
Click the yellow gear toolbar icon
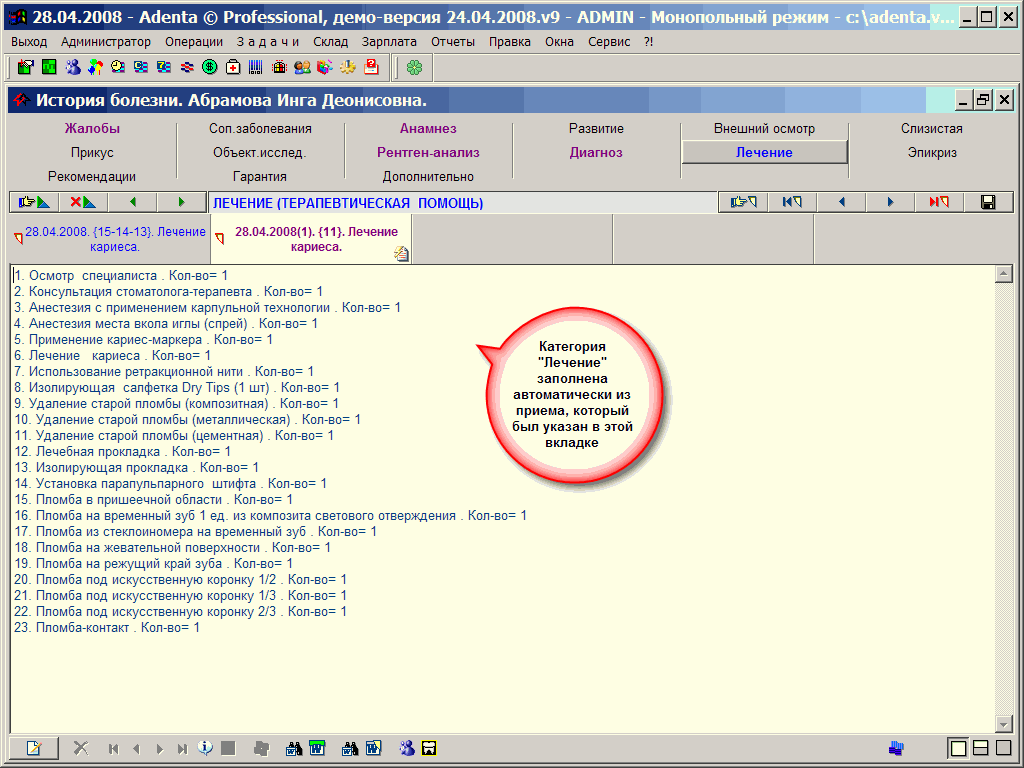pyautogui.click(x=348, y=67)
